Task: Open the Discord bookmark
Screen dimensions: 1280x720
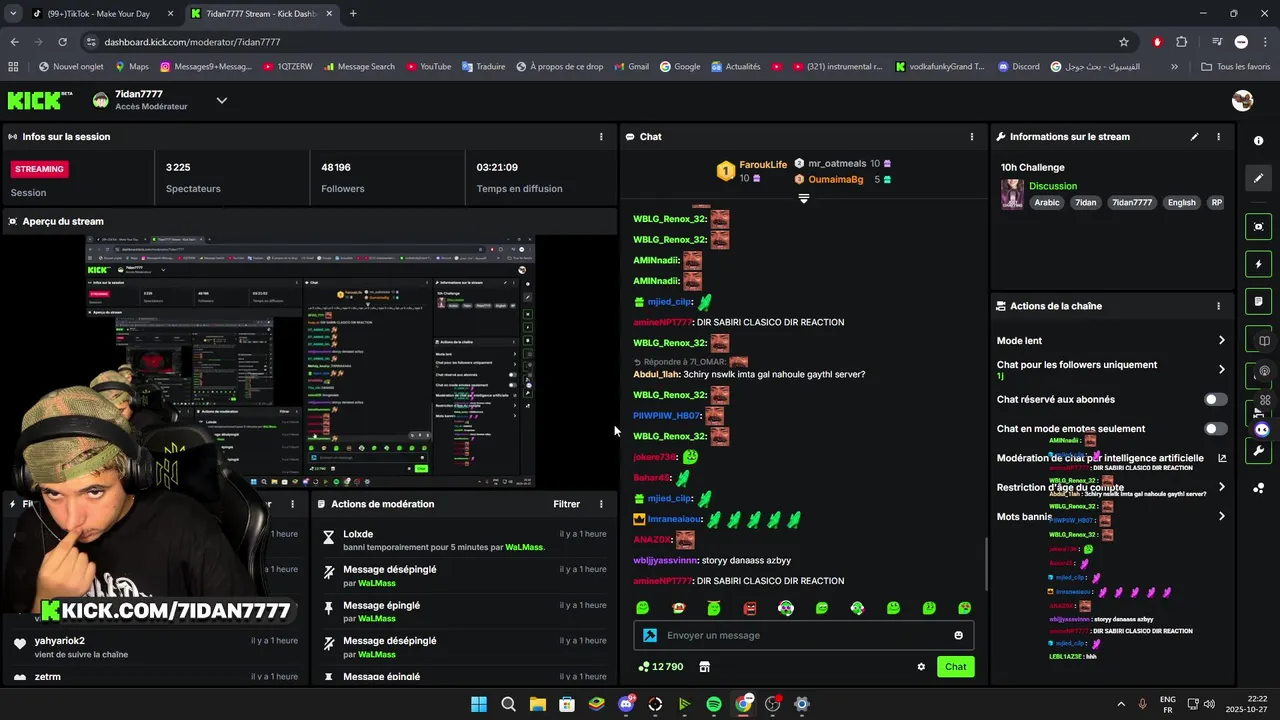Action: pos(1018,67)
